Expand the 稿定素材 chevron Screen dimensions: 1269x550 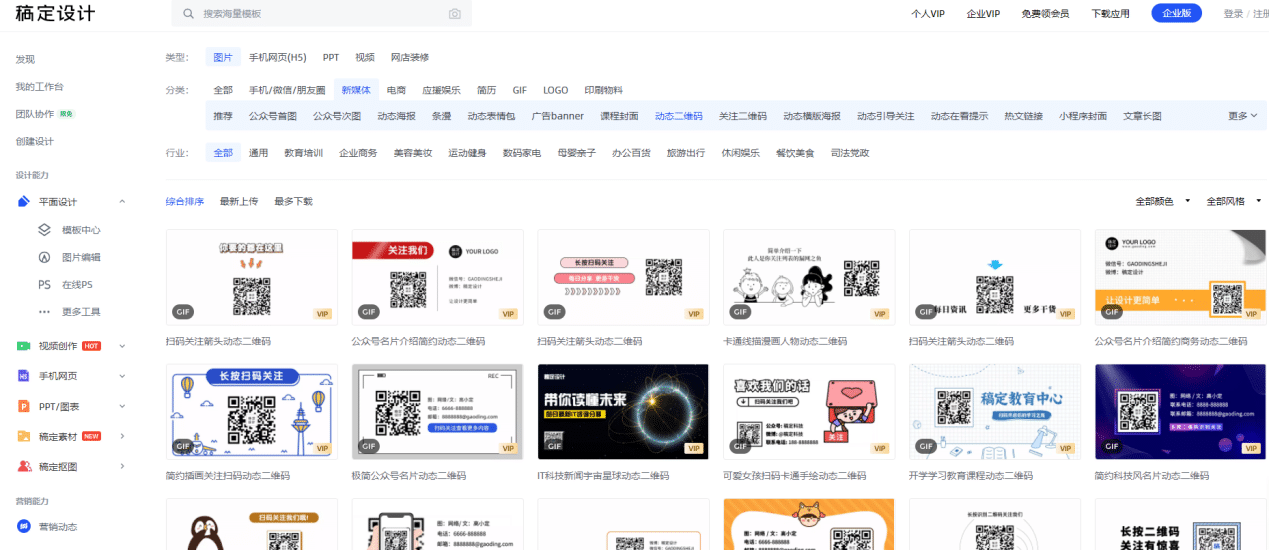tap(122, 436)
